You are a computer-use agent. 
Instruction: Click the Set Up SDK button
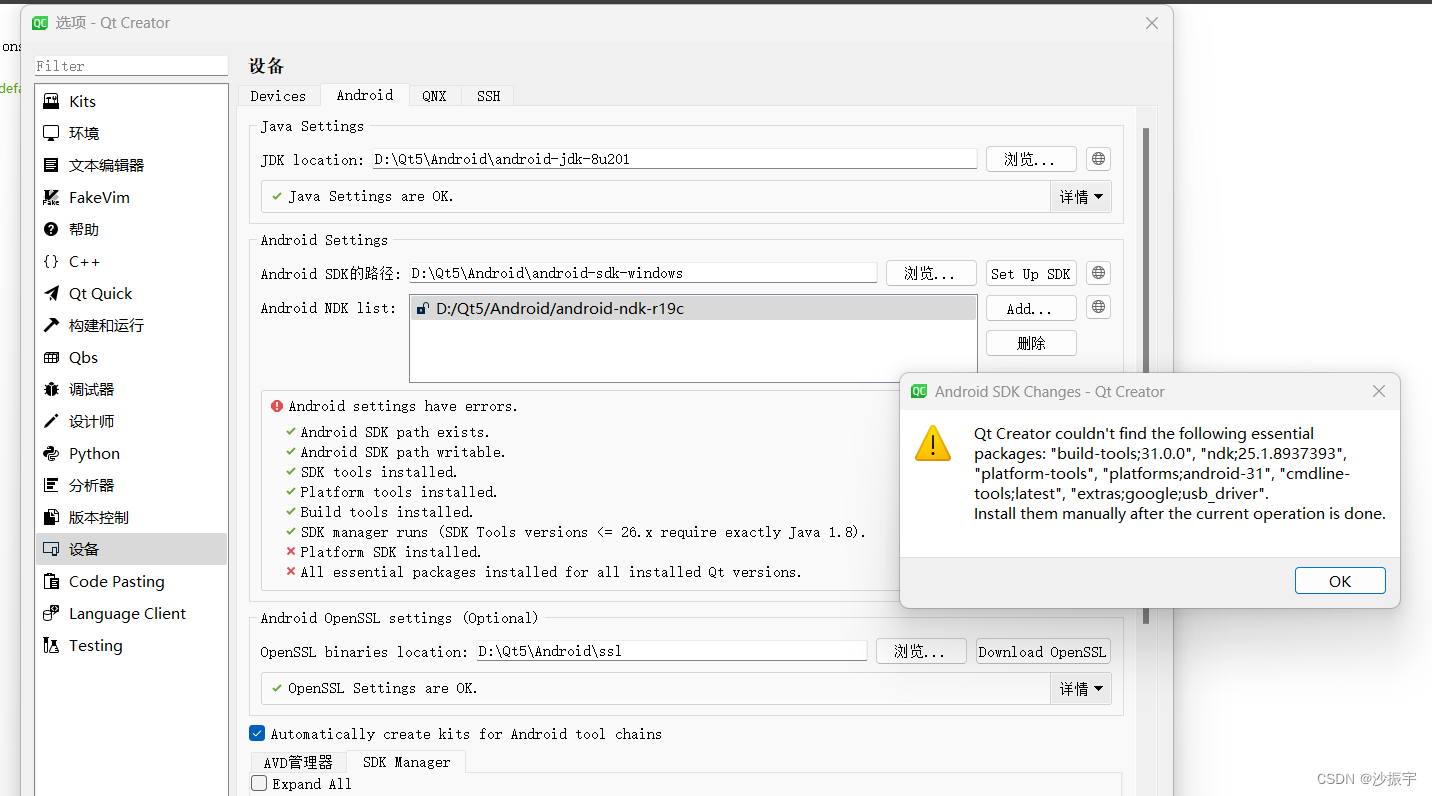point(1031,273)
